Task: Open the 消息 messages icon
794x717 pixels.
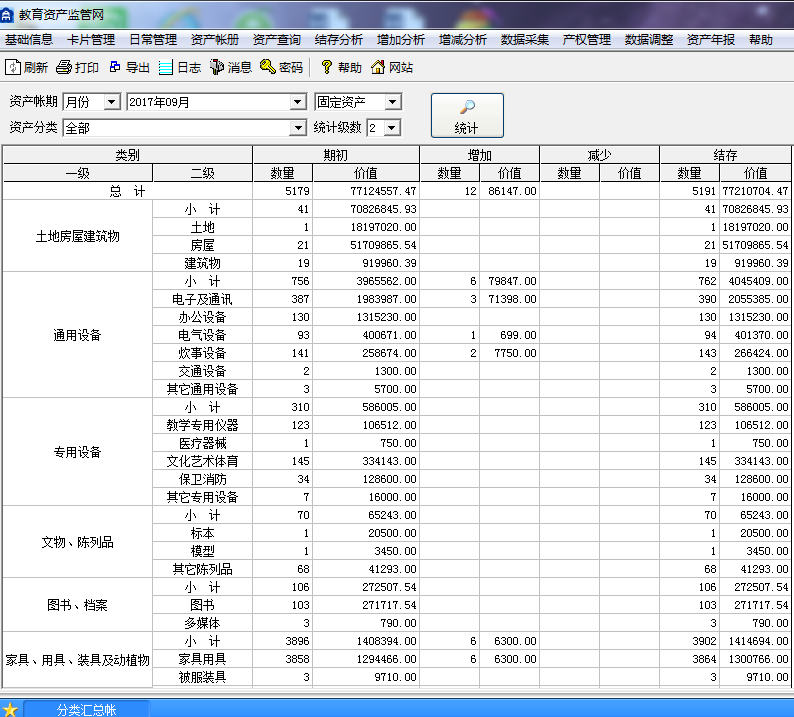Action: pos(217,68)
